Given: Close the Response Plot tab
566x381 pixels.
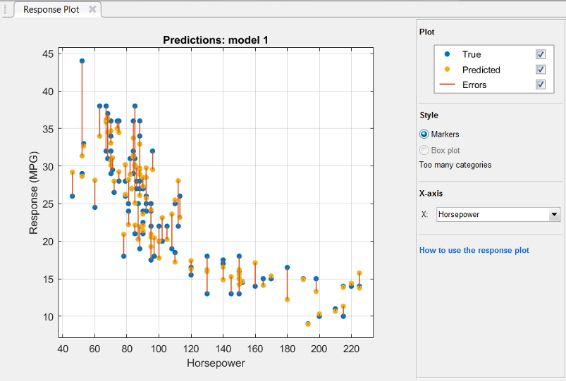Looking at the screenshot, I should coord(92,9).
